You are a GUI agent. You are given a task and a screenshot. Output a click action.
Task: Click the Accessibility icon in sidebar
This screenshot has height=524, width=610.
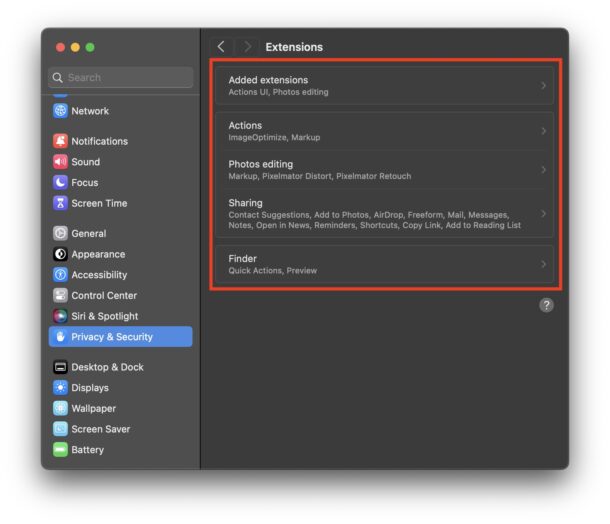[x=60, y=275]
